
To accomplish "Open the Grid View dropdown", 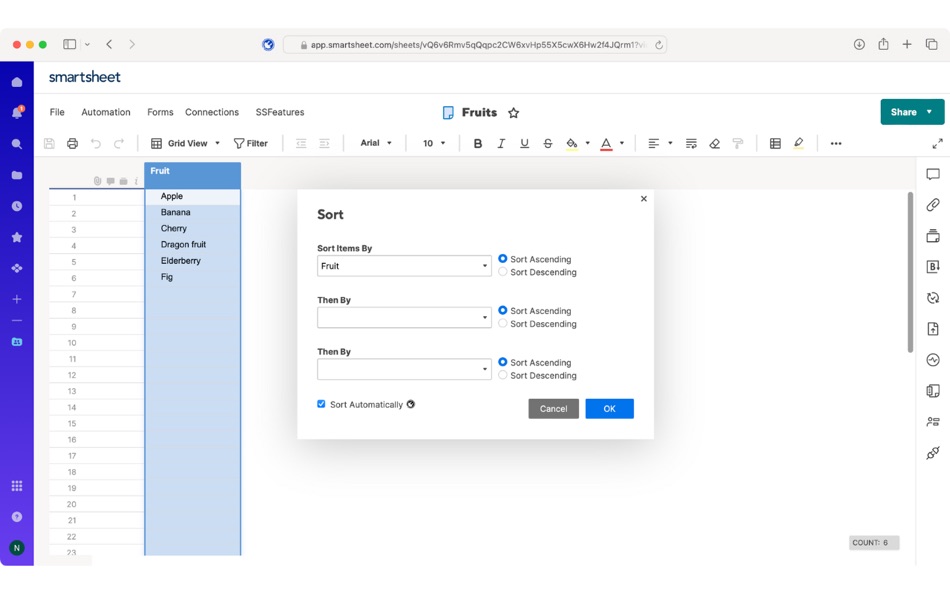I will [x=185, y=144].
